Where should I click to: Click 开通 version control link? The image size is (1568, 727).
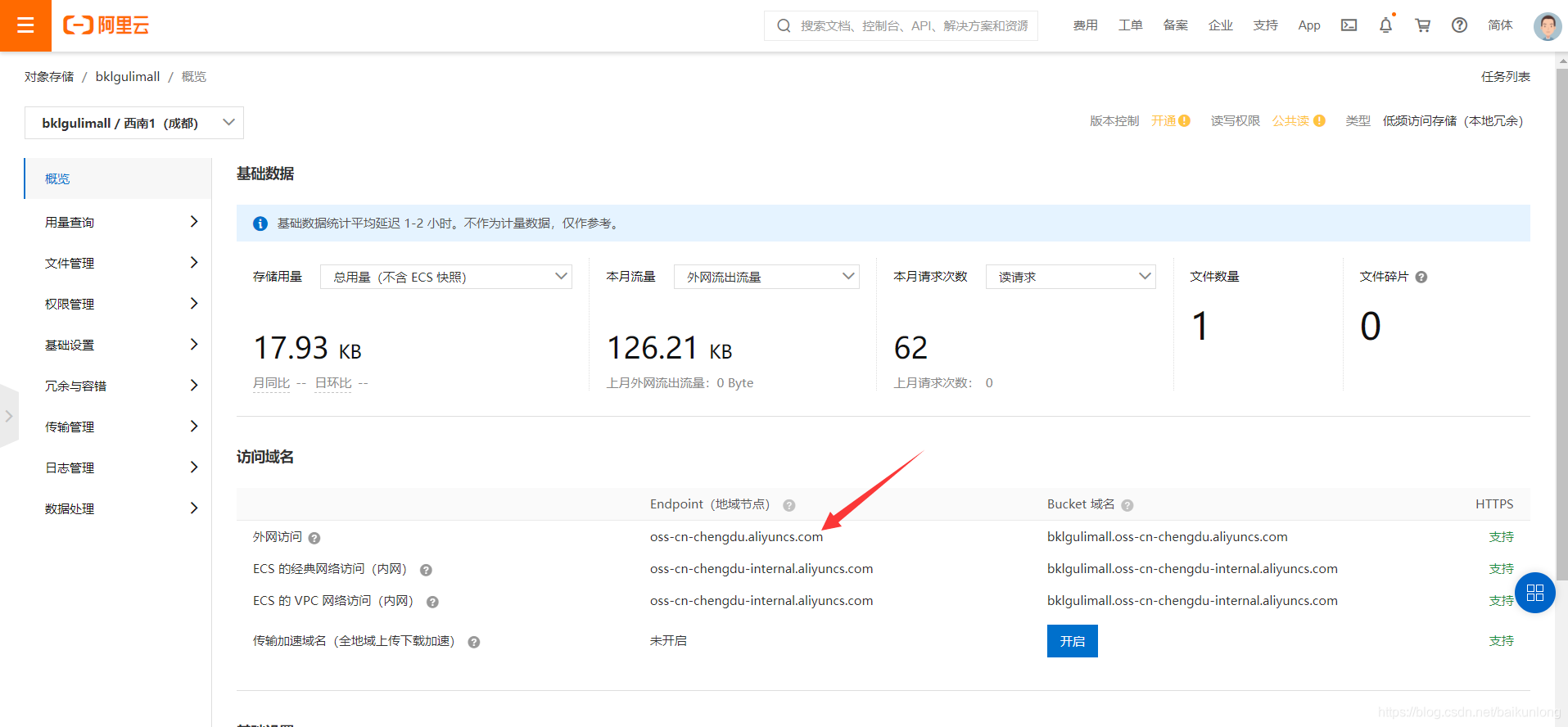pos(1164,121)
